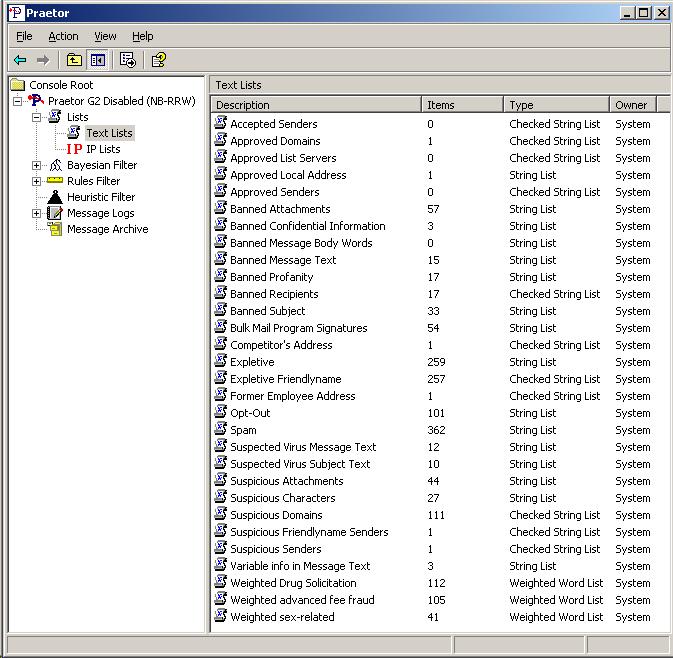Click the Up one level folder icon

point(74,60)
